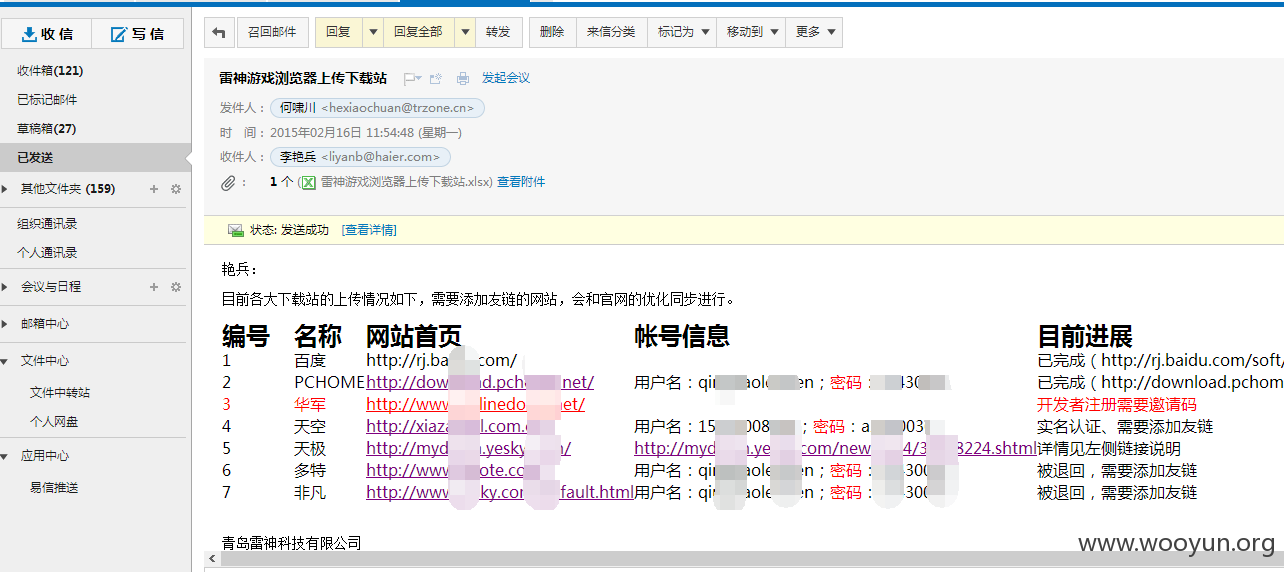
Task: Open the 天空 xiaza website link
Action: [x=454, y=426]
